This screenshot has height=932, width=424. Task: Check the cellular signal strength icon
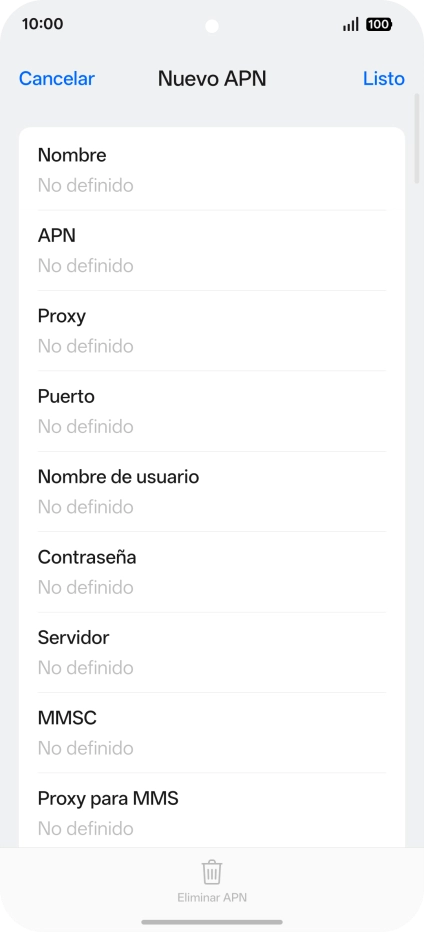351,24
